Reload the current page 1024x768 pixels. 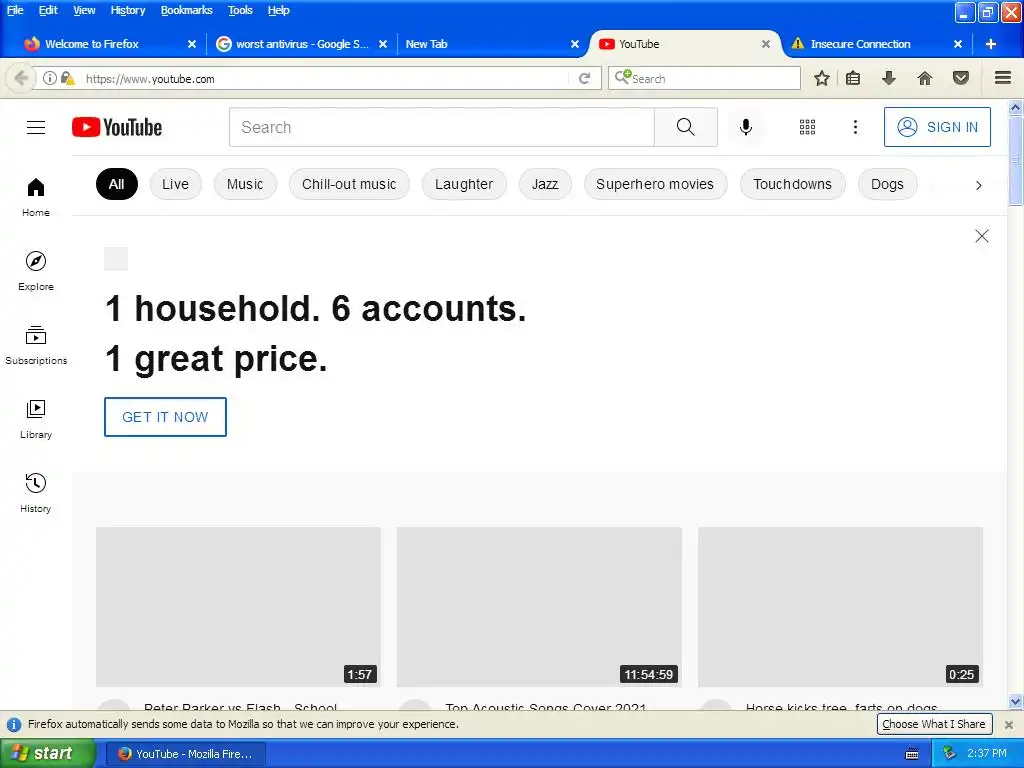(584, 78)
